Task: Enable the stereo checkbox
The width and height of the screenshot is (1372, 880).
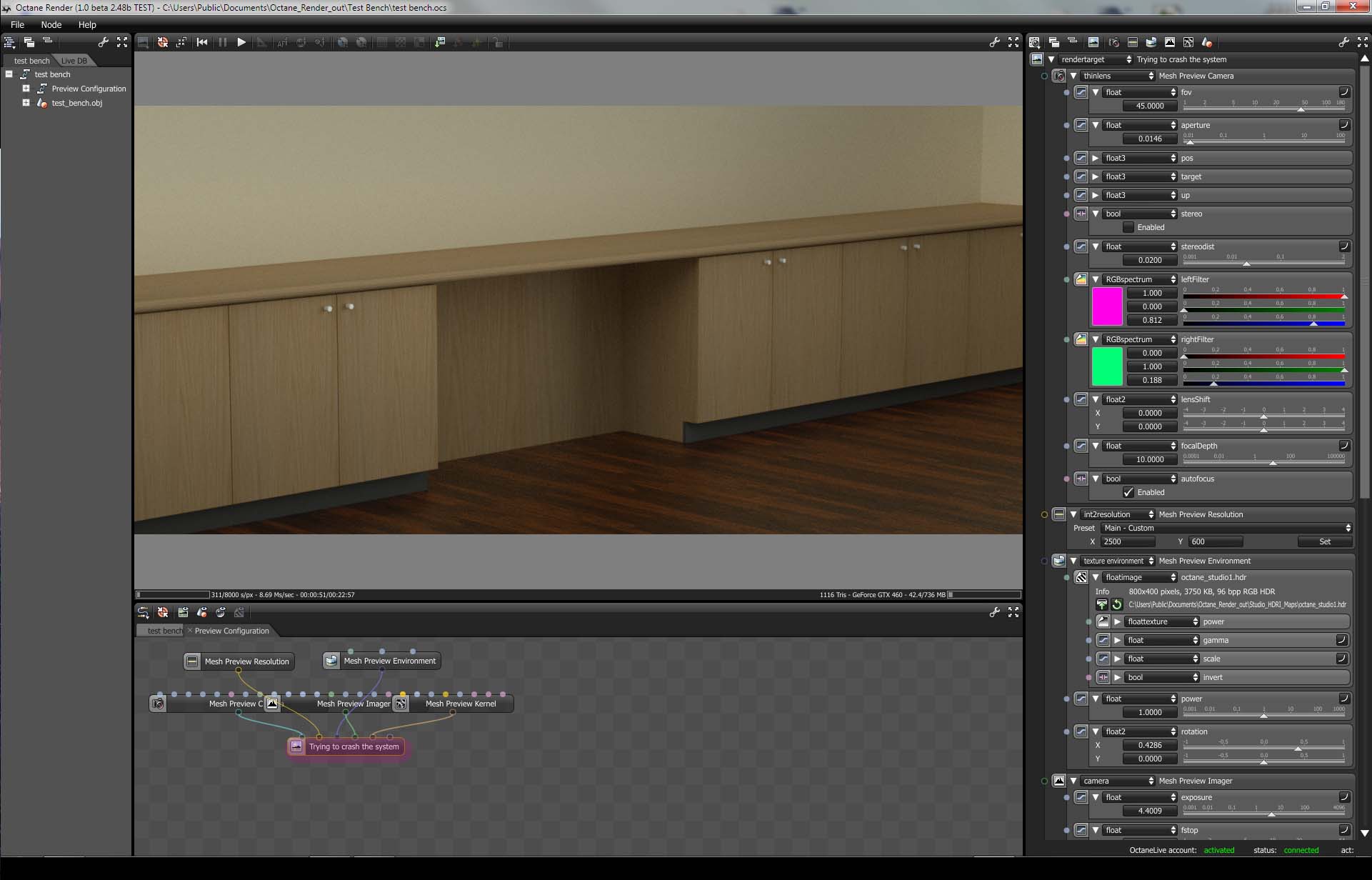Action: tap(1128, 227)
